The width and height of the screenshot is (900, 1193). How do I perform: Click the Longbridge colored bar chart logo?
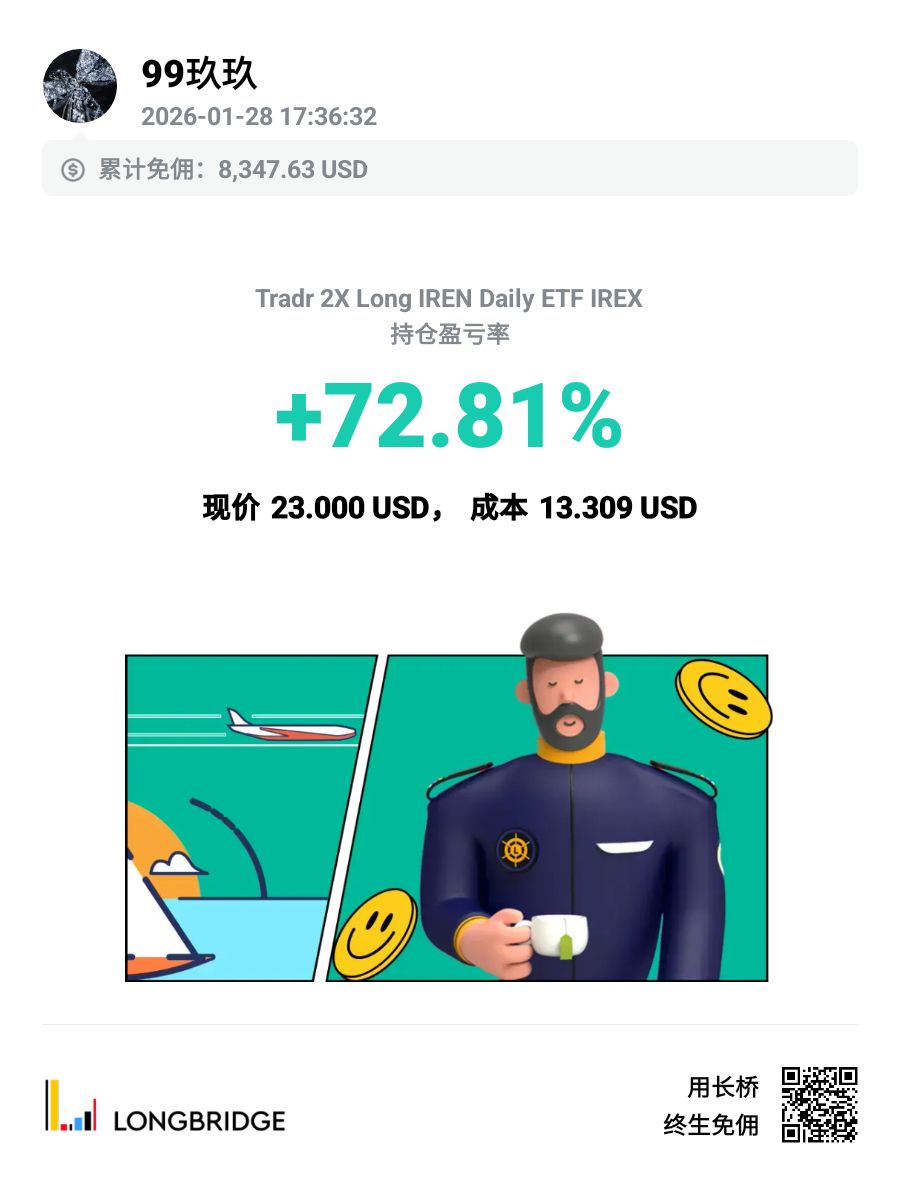pyautogui.click(x=70, y=1105)
